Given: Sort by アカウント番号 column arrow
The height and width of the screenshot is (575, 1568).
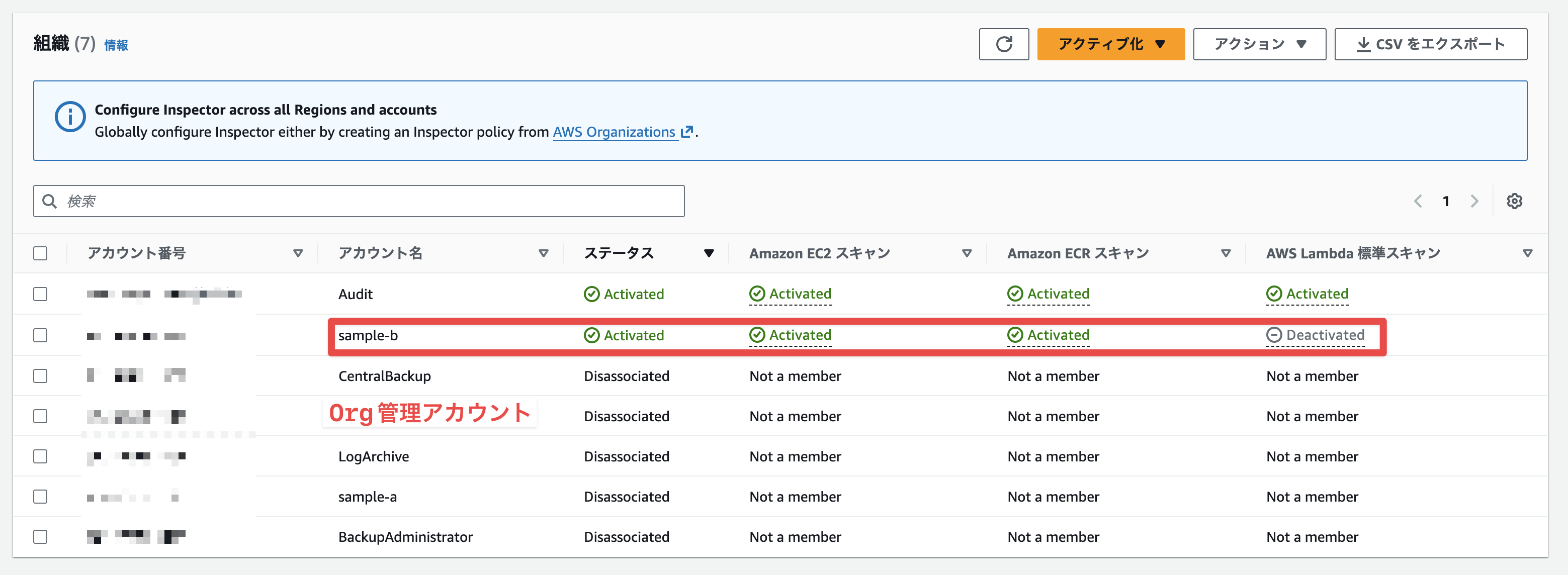Looking at the screenshot, I should click(298, 253).
